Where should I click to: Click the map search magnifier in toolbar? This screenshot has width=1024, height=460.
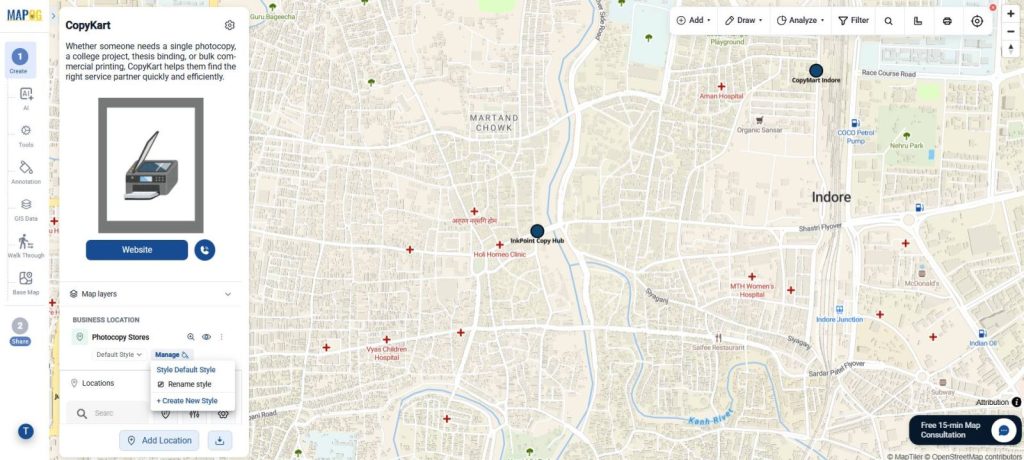889,21
